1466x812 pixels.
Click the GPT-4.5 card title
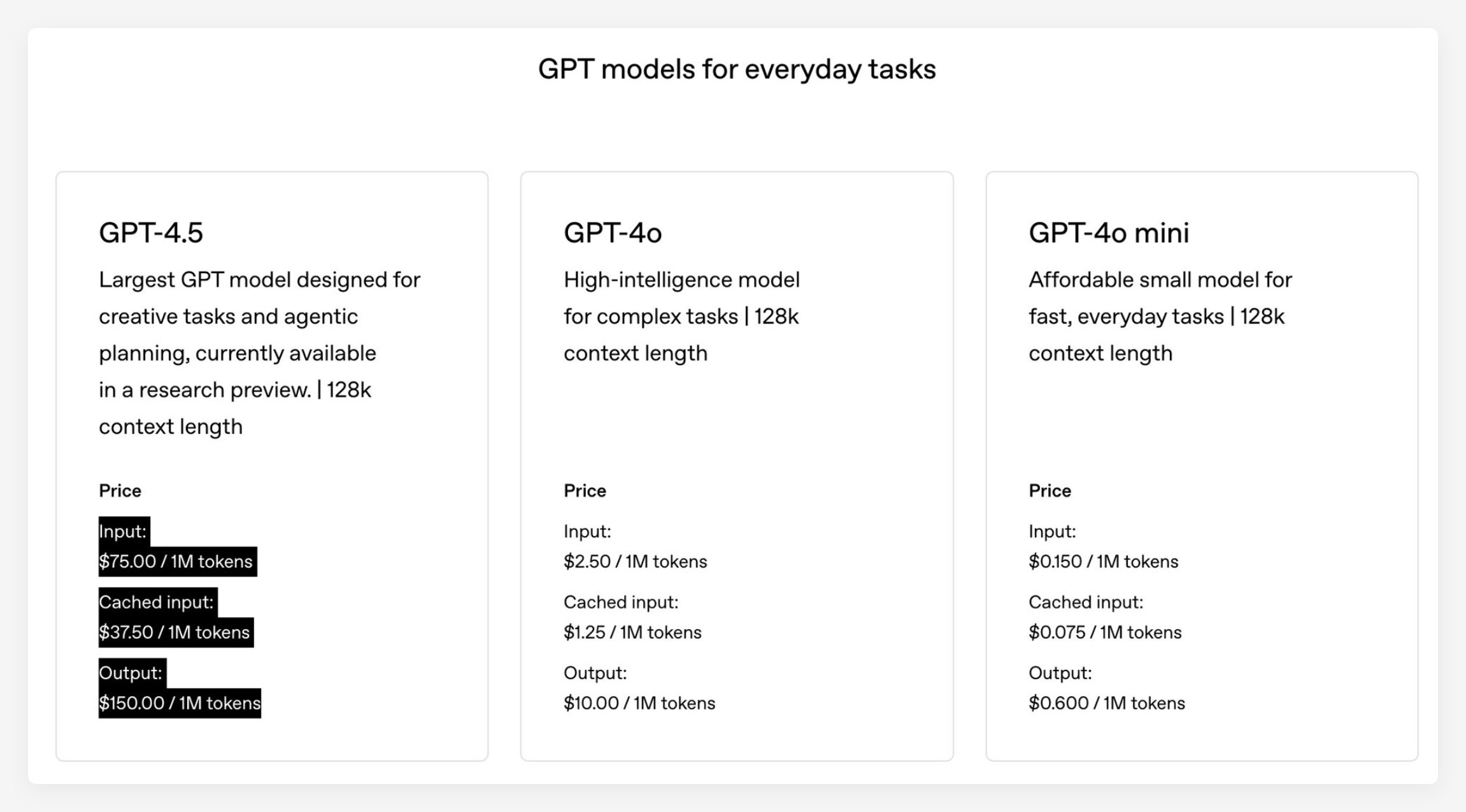(151, 233)
